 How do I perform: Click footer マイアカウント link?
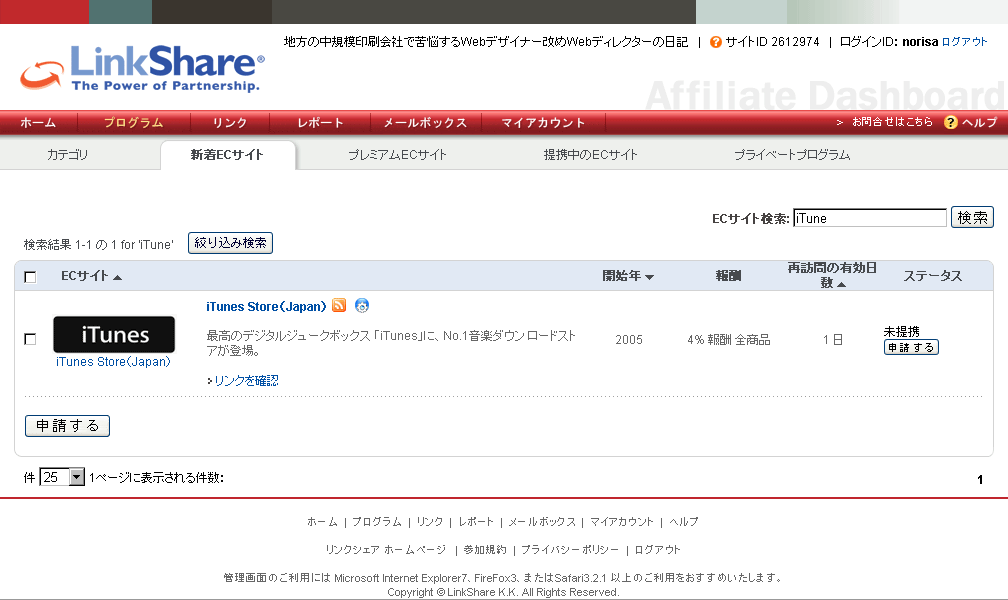[x=622, y=522]
